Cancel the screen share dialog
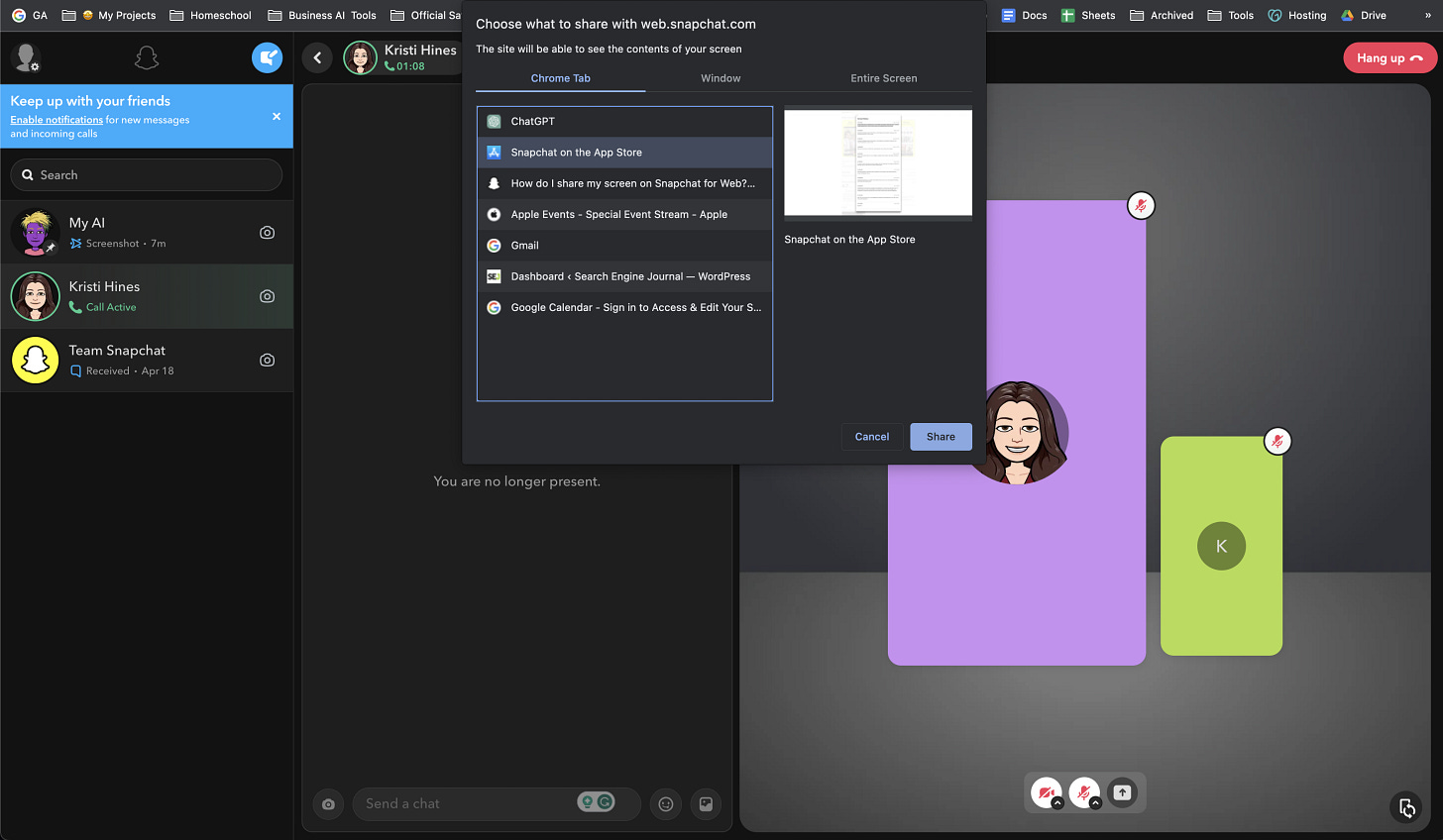The width and height of the screenshot is (1443, 840). tap(872, 437)
